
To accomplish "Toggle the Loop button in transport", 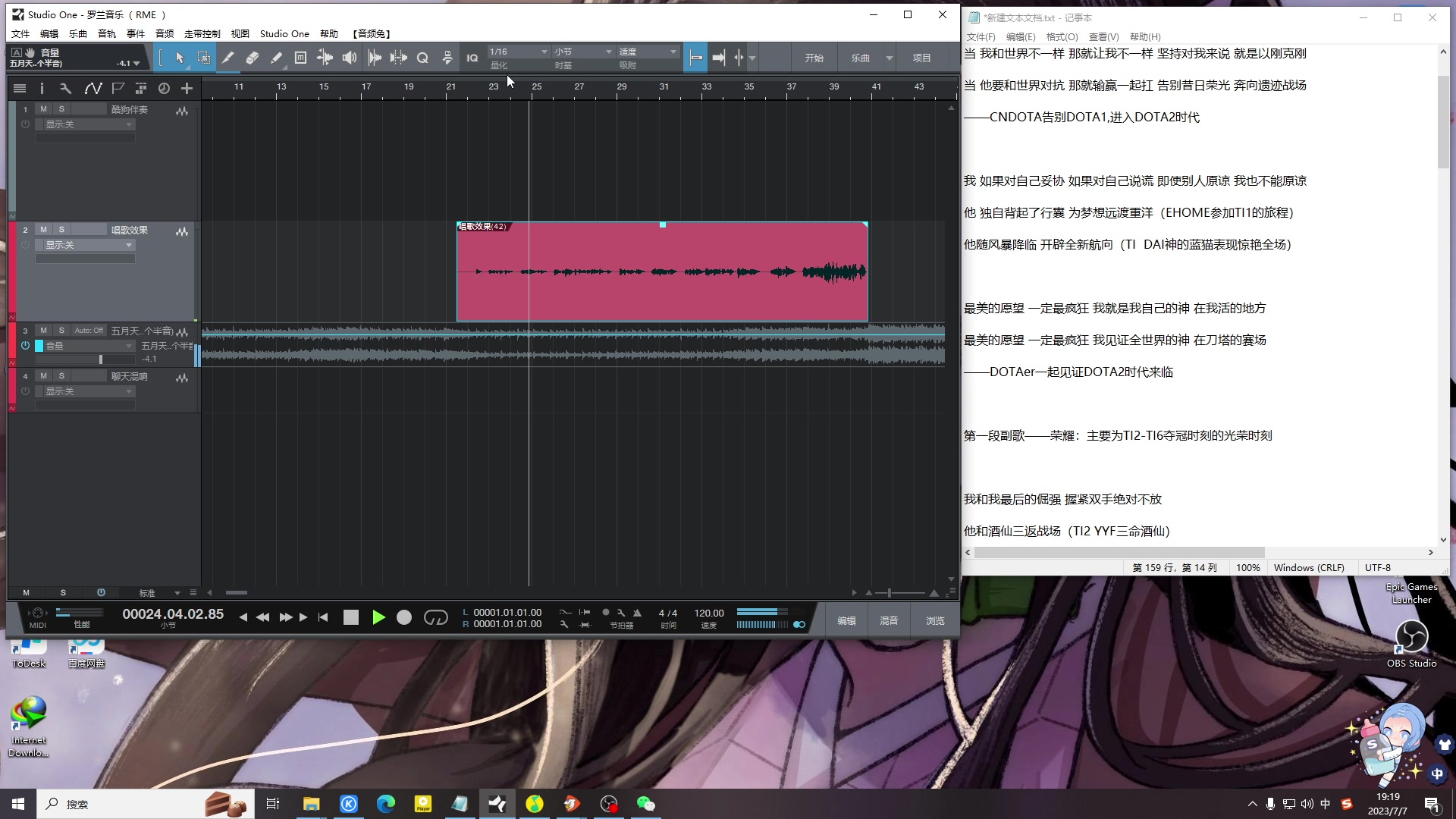I will tap(435, 618).
